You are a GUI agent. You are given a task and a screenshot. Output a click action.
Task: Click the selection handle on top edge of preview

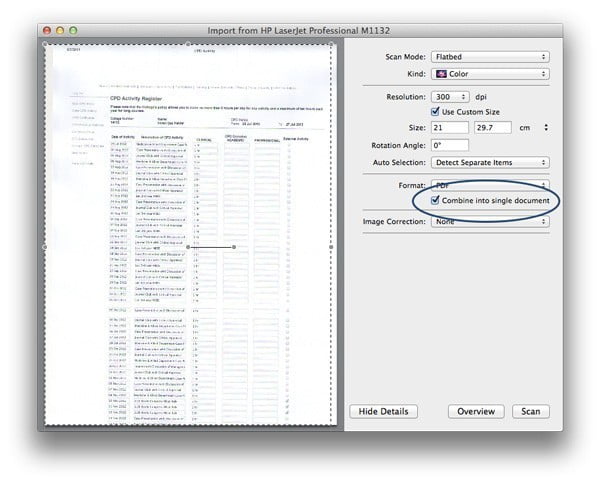(188, 44)
